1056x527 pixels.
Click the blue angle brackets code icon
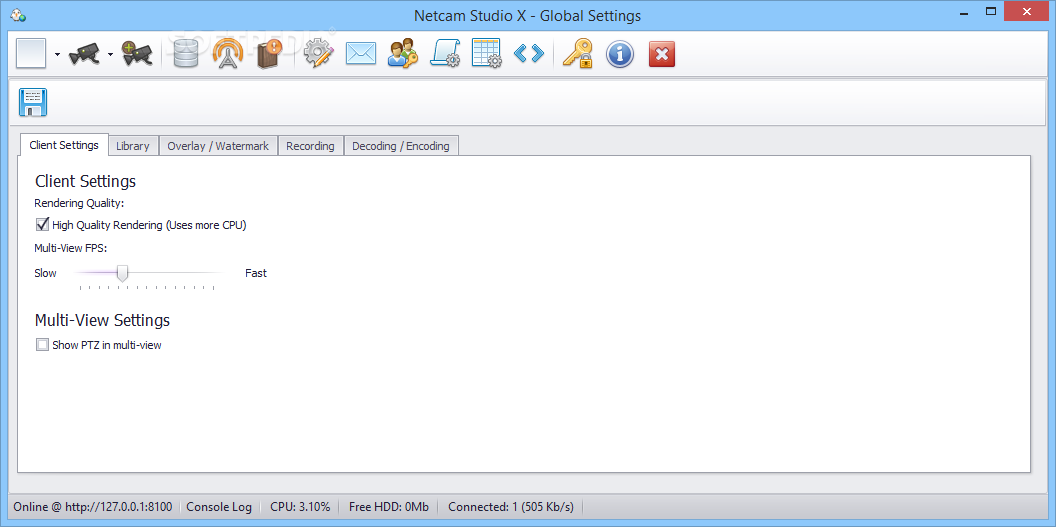[x=529, y=53]
